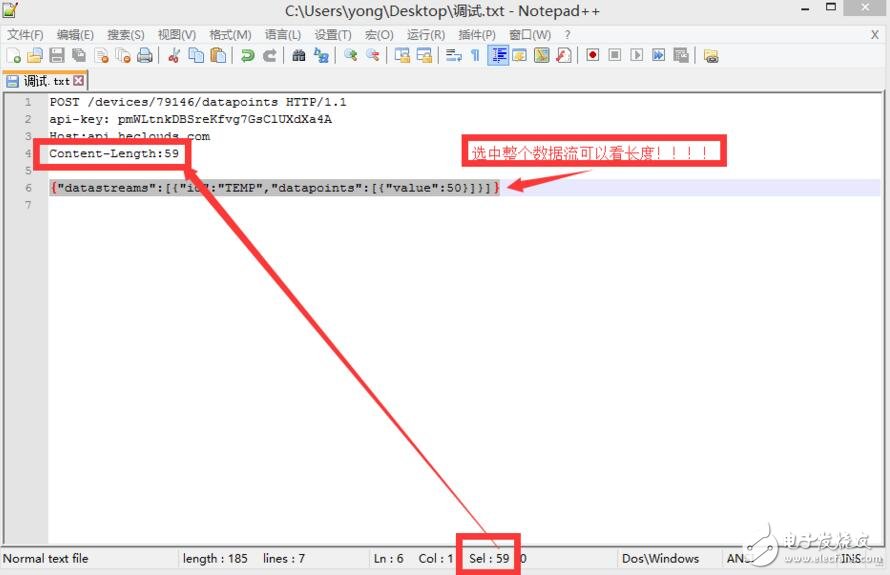The height and width of the screenshot is (575, 890).
Task: Click 'Normal text file' in status bar
Action: [x=45, y=559]
